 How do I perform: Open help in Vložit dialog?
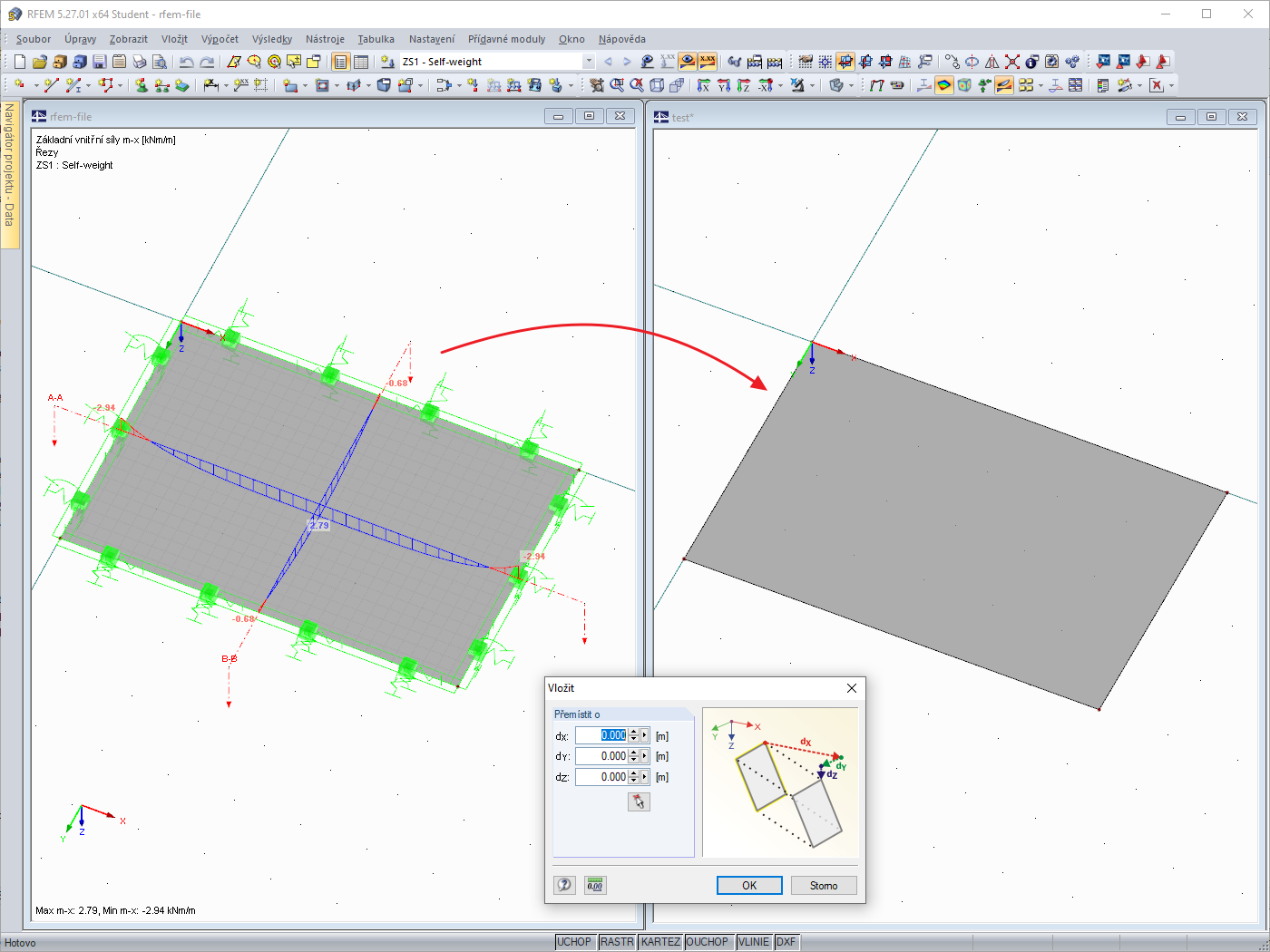tap(564, 885)
